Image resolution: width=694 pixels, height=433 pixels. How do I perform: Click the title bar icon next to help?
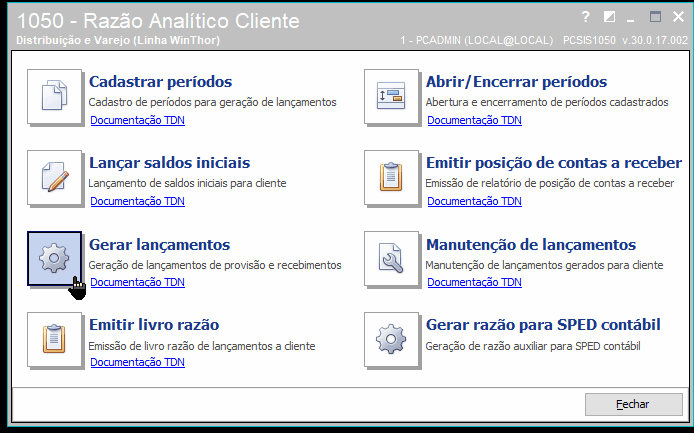point(609,17)
